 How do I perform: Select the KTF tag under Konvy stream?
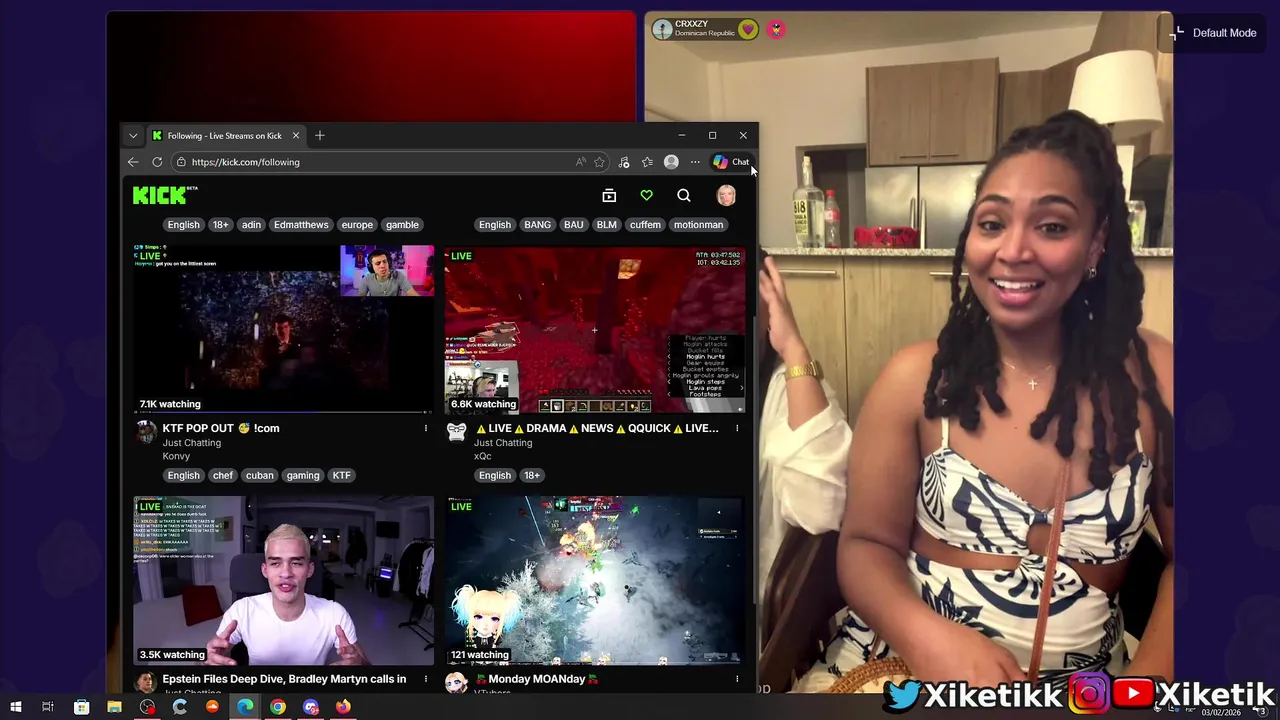coord(341,476)
